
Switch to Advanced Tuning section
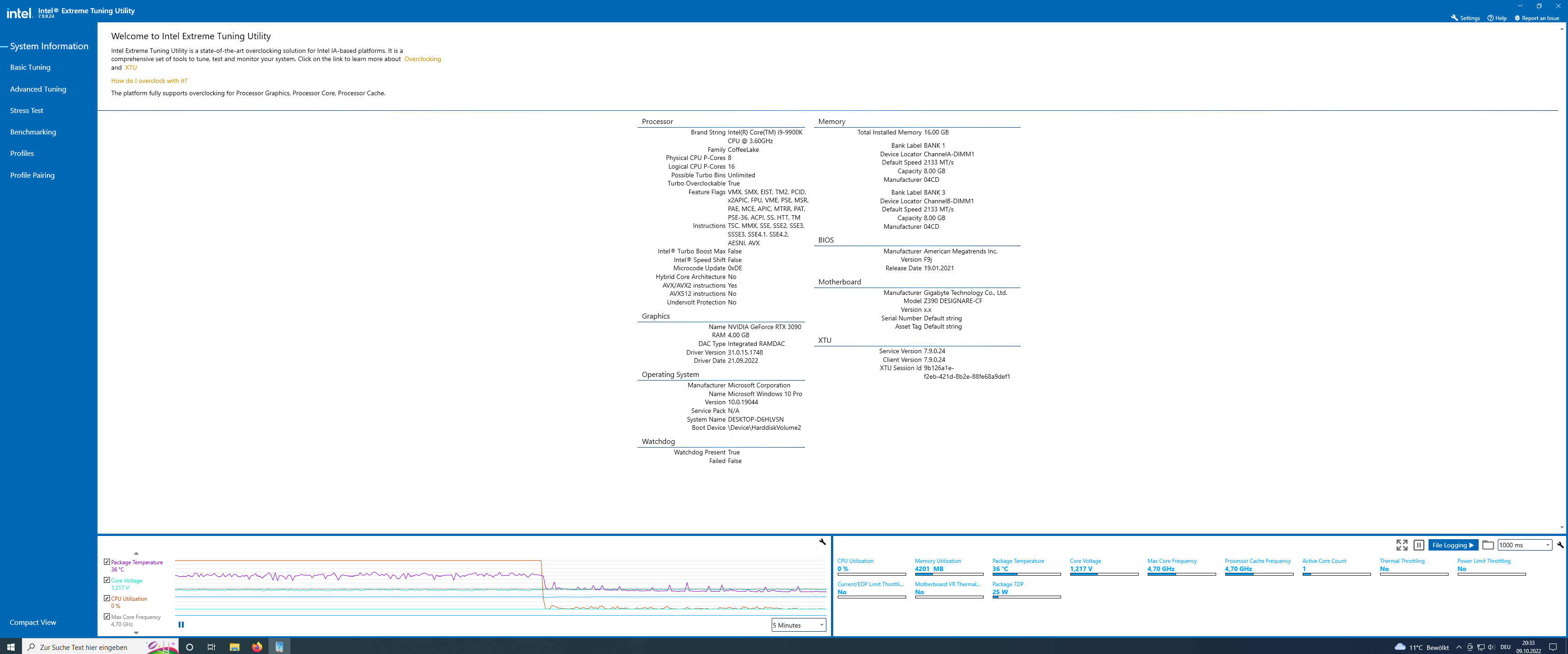[38, 89]
